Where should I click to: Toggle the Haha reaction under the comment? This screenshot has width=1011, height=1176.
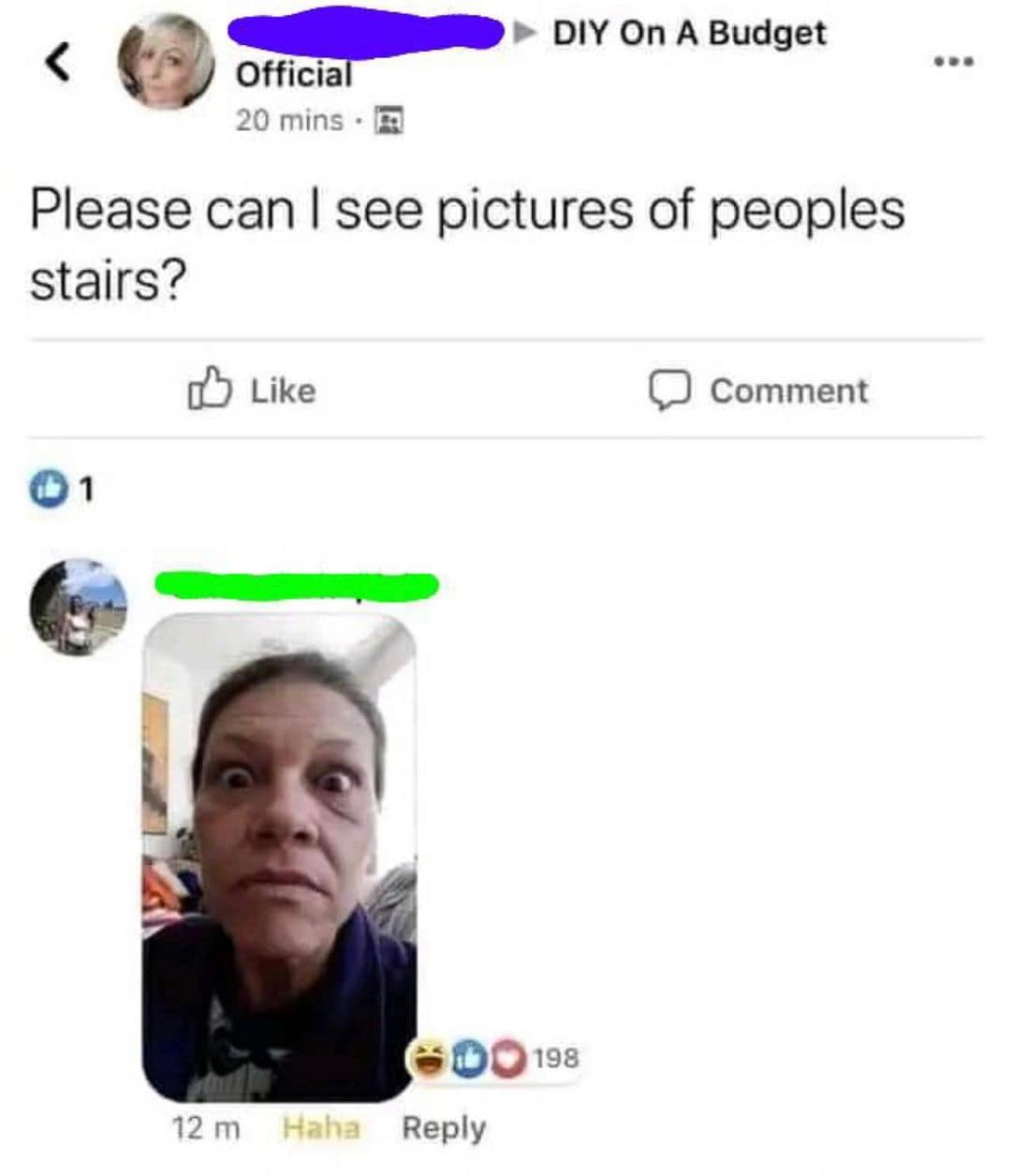click(x=321, y=1128)
